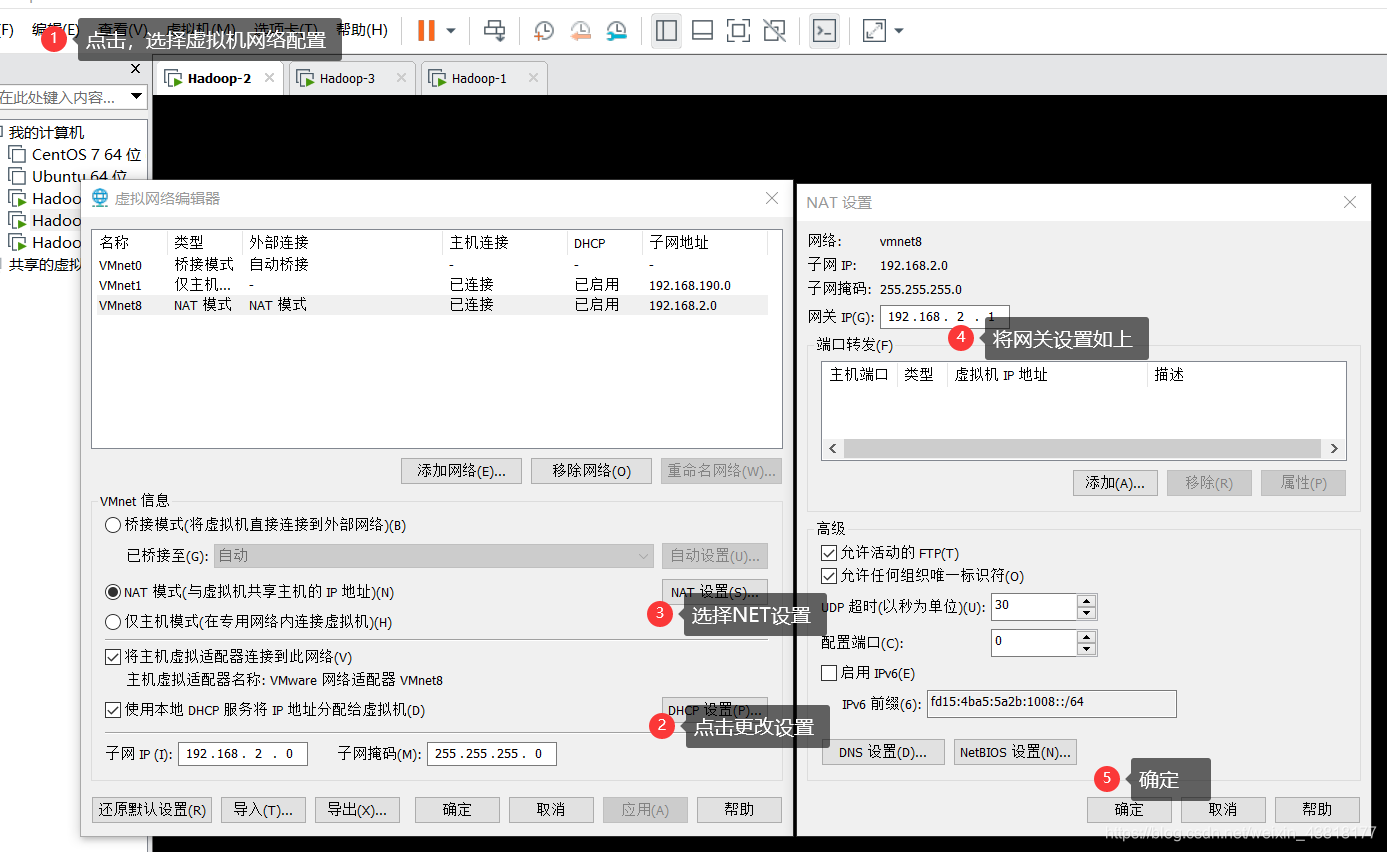Increase UDP 超时 with the up arrow

tap(1087, 600)
